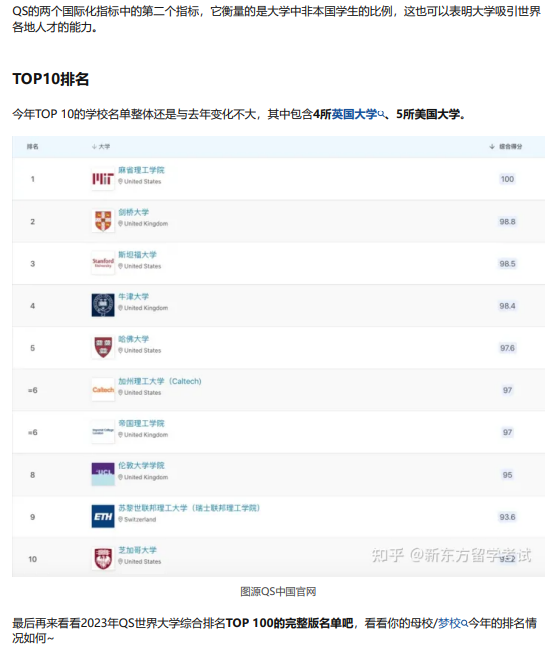Click the score value 98.4
Image resolution: width=556 pixels, height=660 pixels.
coord(507,306)
